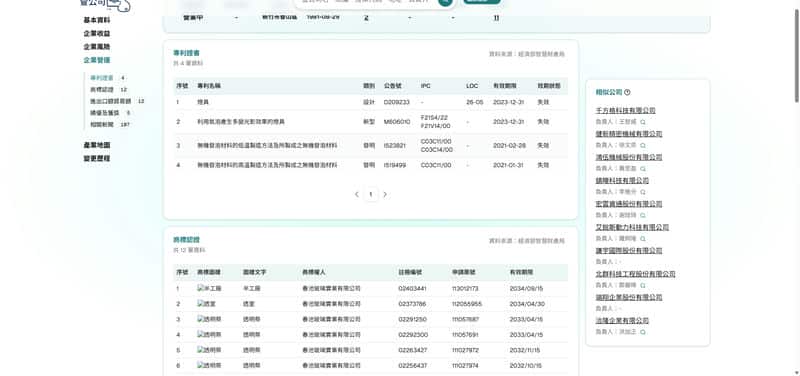Click the teal search button in top bar
This screenshot has width=800, height=376.
[445, 2]
